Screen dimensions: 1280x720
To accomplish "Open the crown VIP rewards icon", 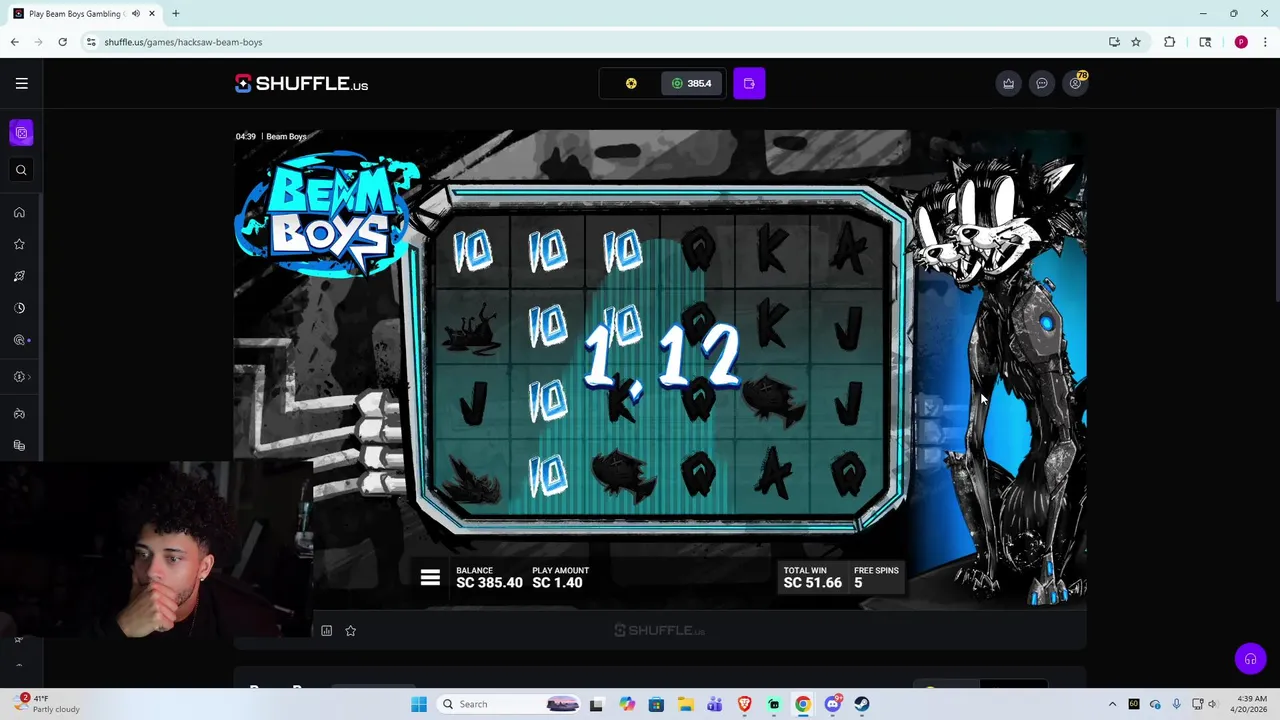I will pos(1008,83).
